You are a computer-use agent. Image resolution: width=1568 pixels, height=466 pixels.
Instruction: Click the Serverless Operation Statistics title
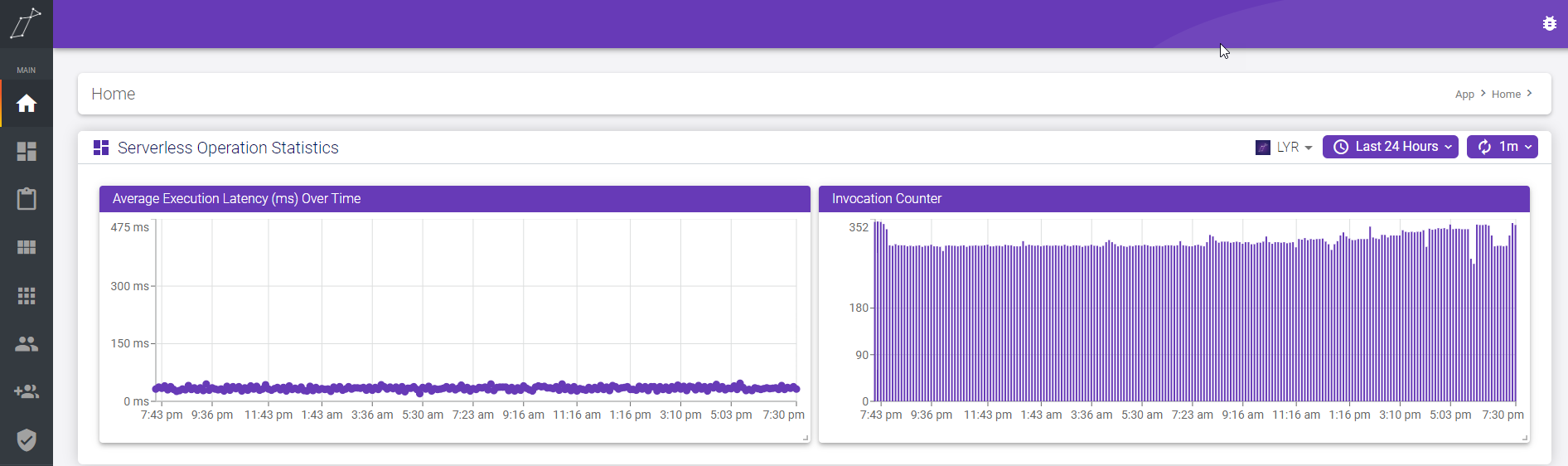pyautogui.click(x=228, y=148)
